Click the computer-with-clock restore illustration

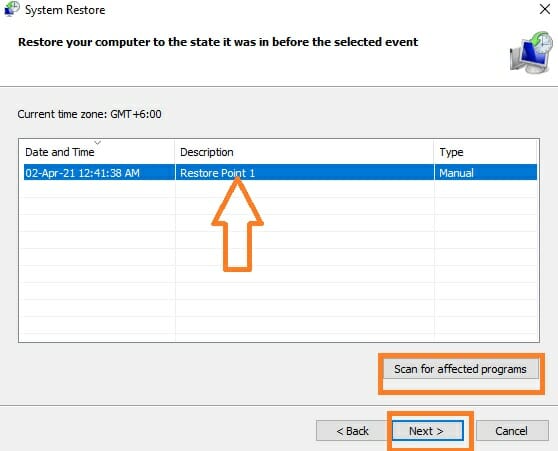click(x=531, y=52)
